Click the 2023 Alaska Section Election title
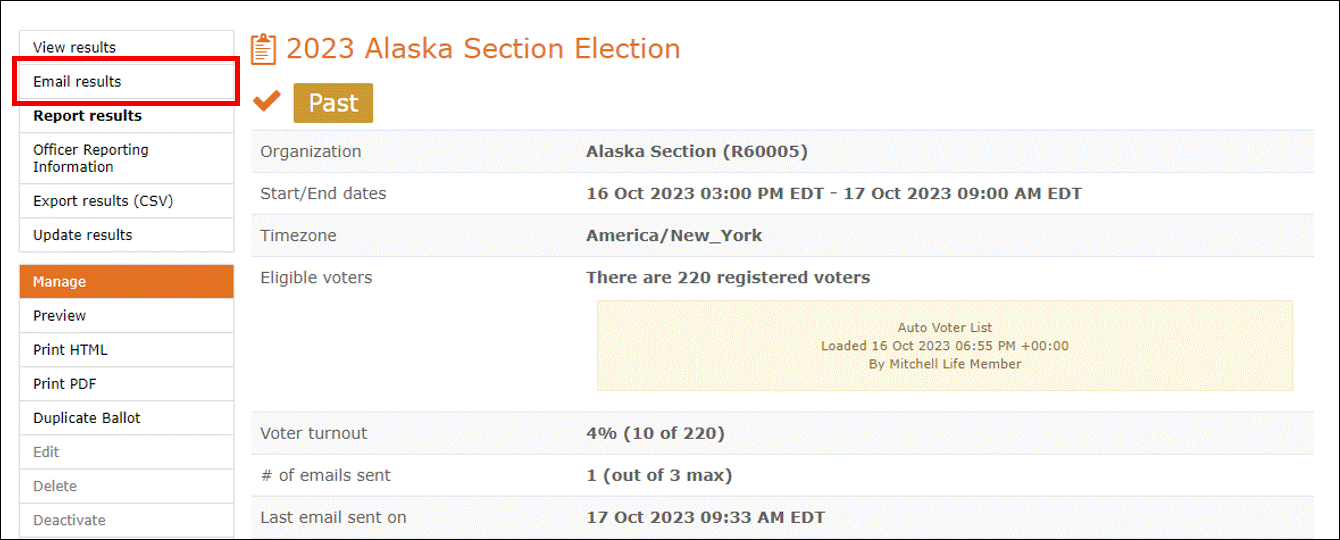The image size is (1340, 540). (483, 49)
